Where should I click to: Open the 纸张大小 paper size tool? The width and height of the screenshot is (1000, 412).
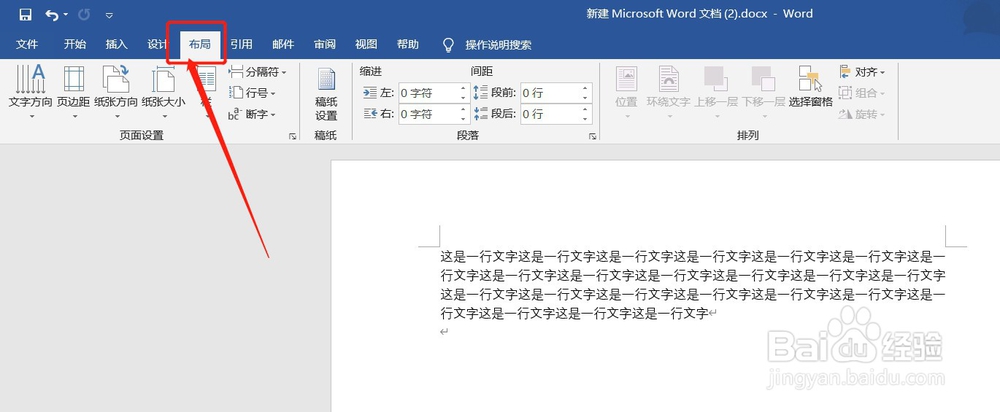[x=163, y=92]
